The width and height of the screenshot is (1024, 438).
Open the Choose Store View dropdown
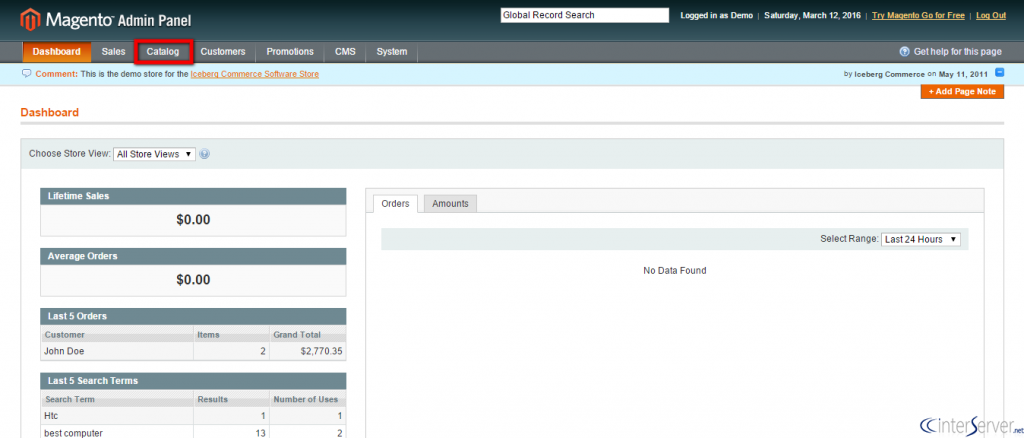coord(155,154)
